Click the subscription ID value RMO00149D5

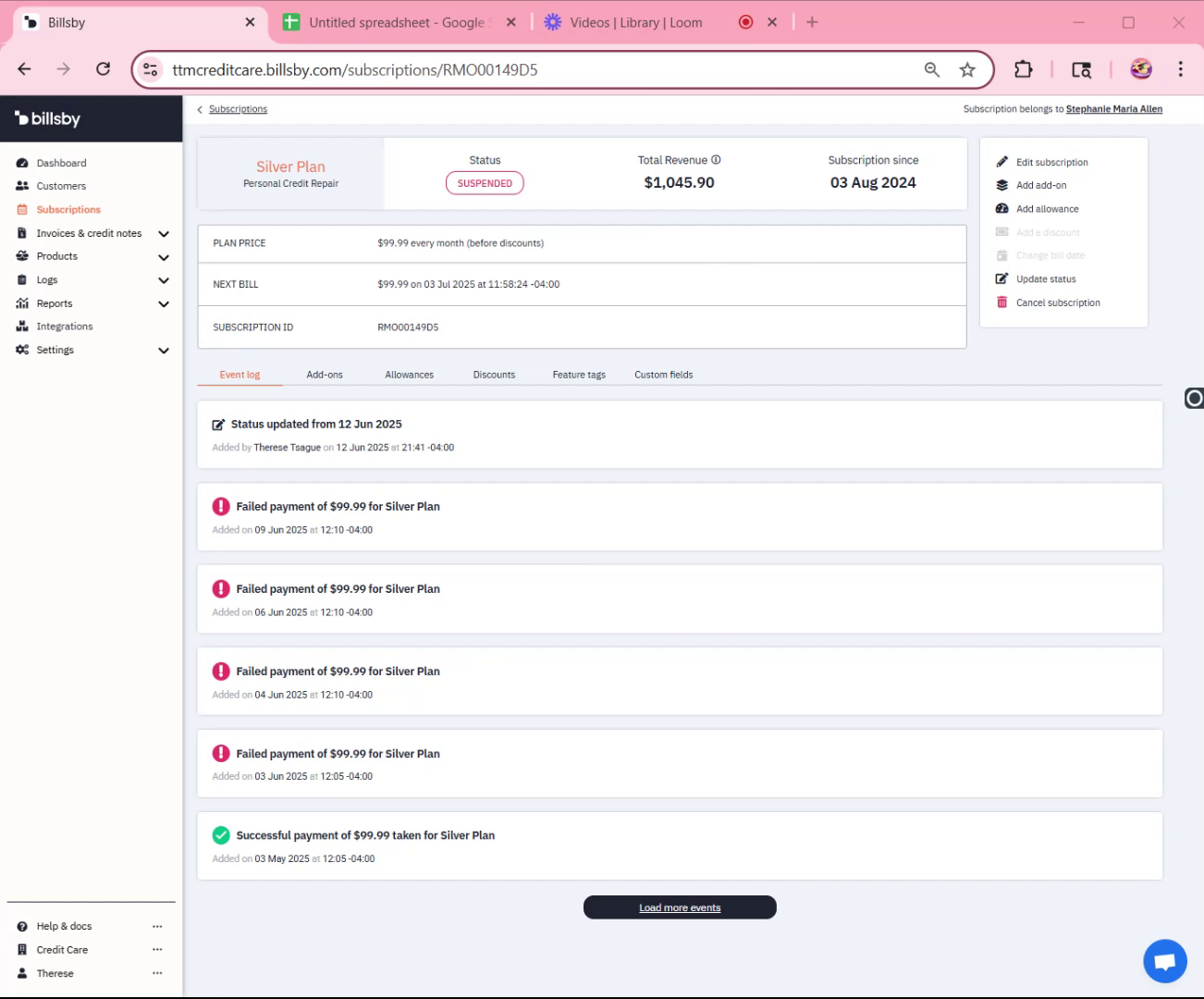point(408,327)
